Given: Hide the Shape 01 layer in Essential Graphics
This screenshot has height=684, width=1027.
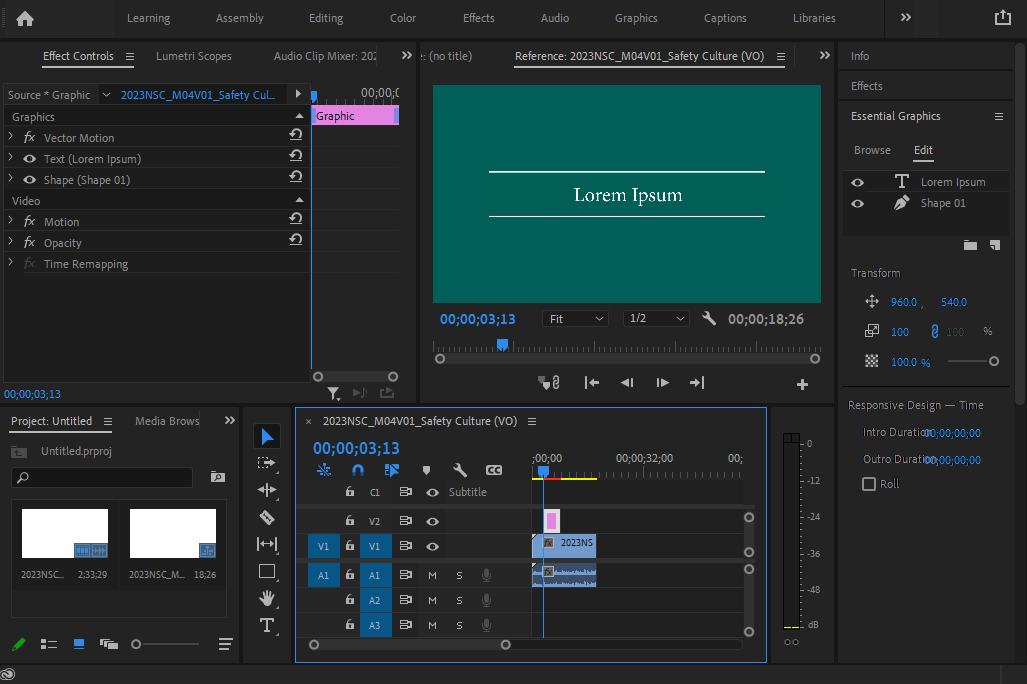Looking at the screenshot, I should click(857, 202).
